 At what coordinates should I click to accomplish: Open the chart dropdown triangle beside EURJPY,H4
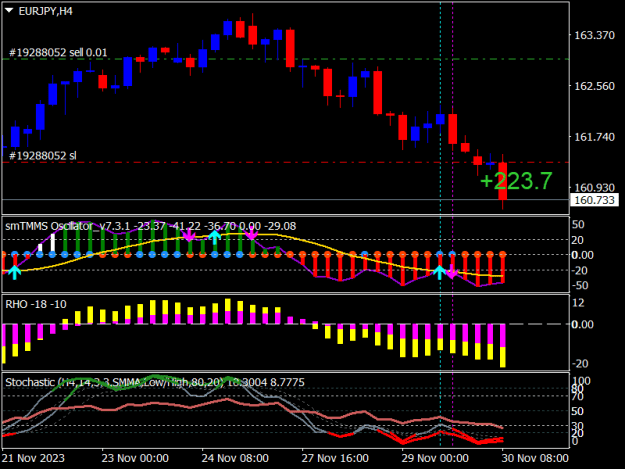coord(9,10)
